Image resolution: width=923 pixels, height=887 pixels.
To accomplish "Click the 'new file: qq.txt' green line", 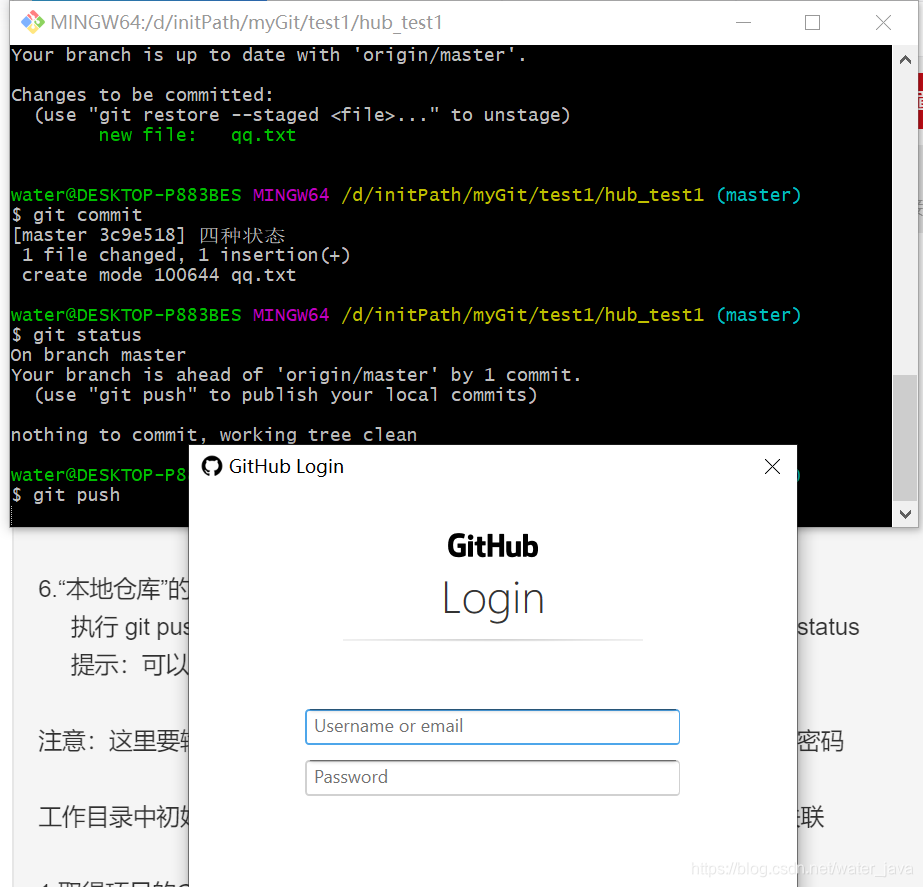I will coord(197,135).
